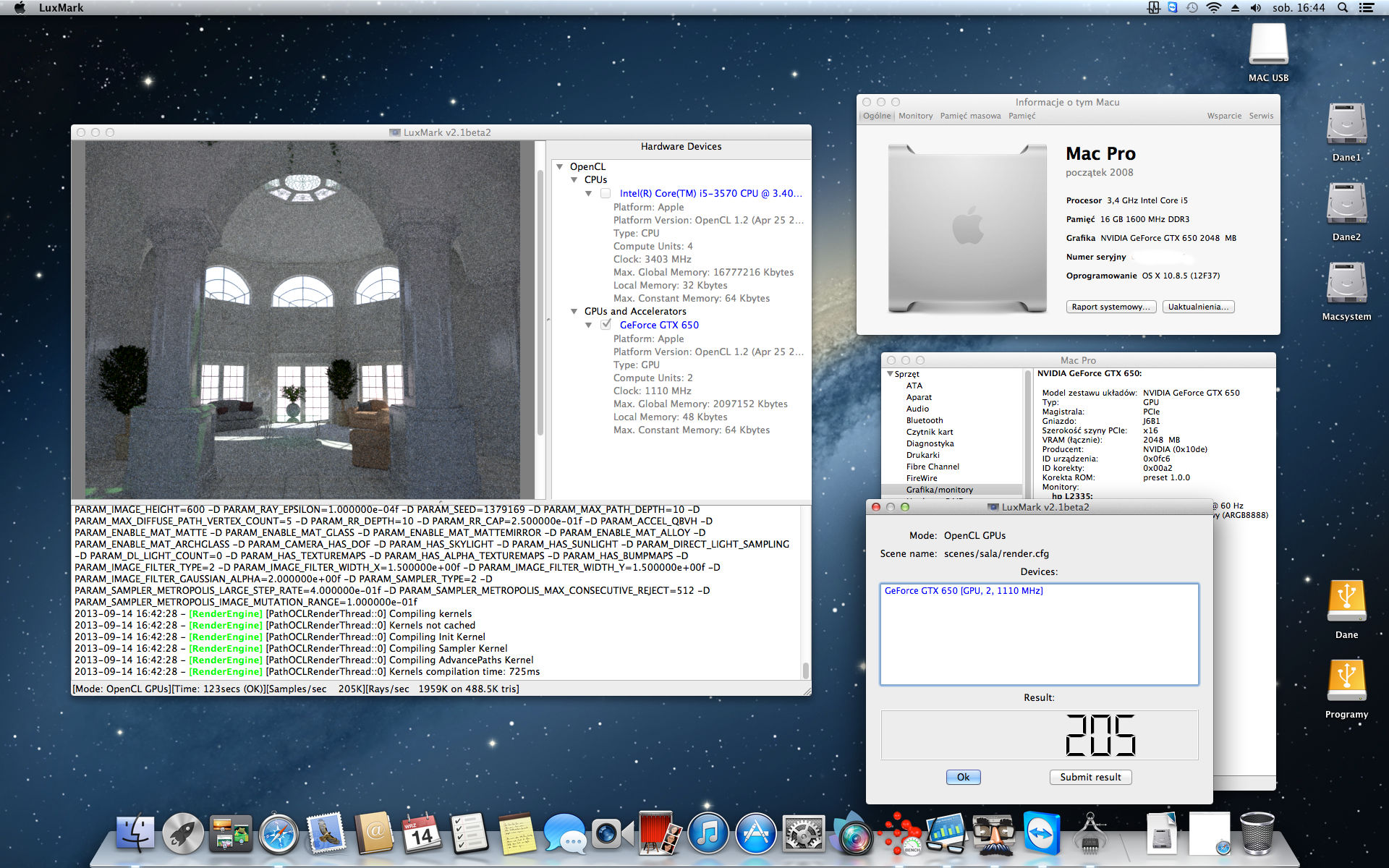Collapse the CPUs tree node
Screen dimensions: 1389x868
click(x=574, y=179)
